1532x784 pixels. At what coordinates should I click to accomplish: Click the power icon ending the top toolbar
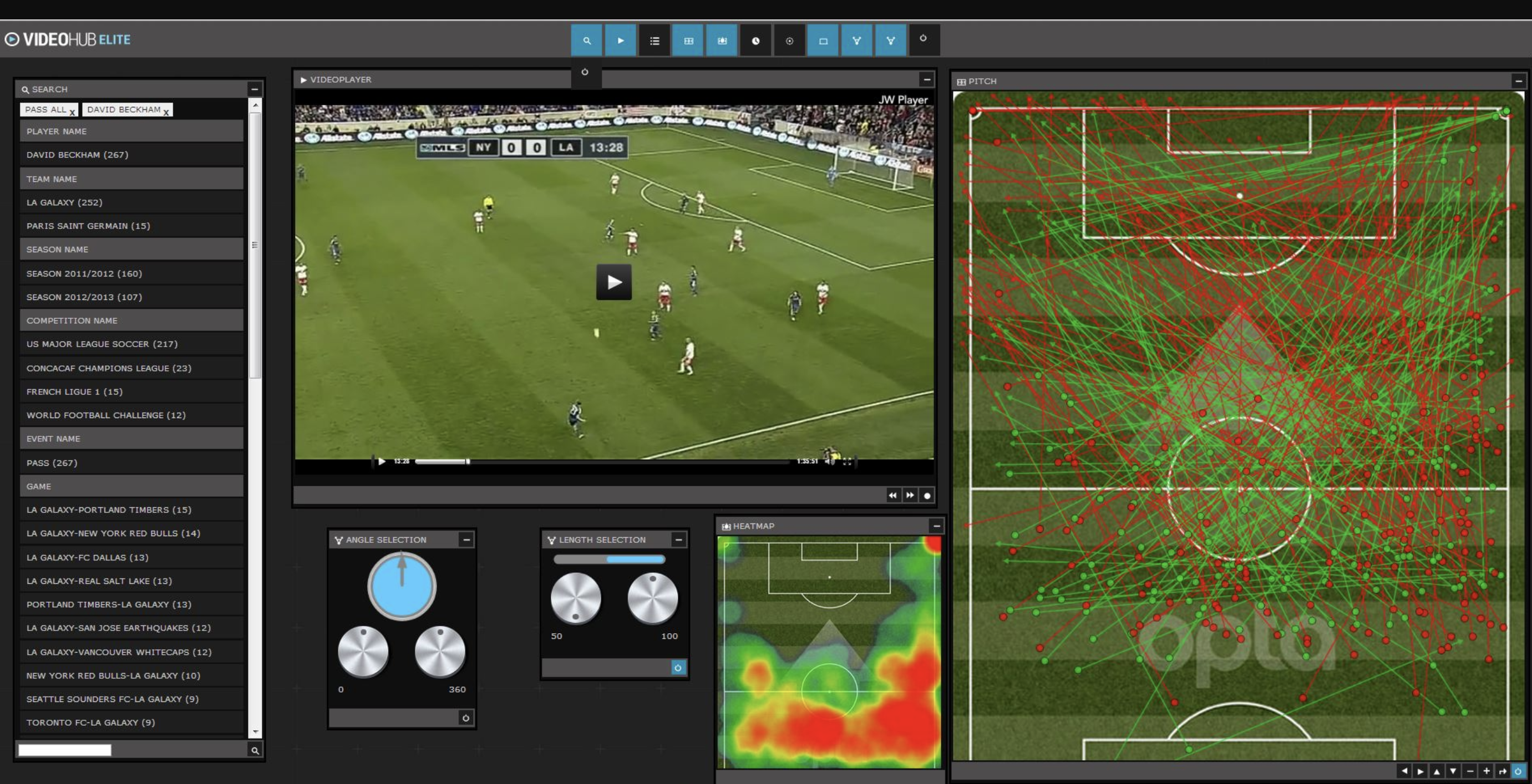pos(924,39)
